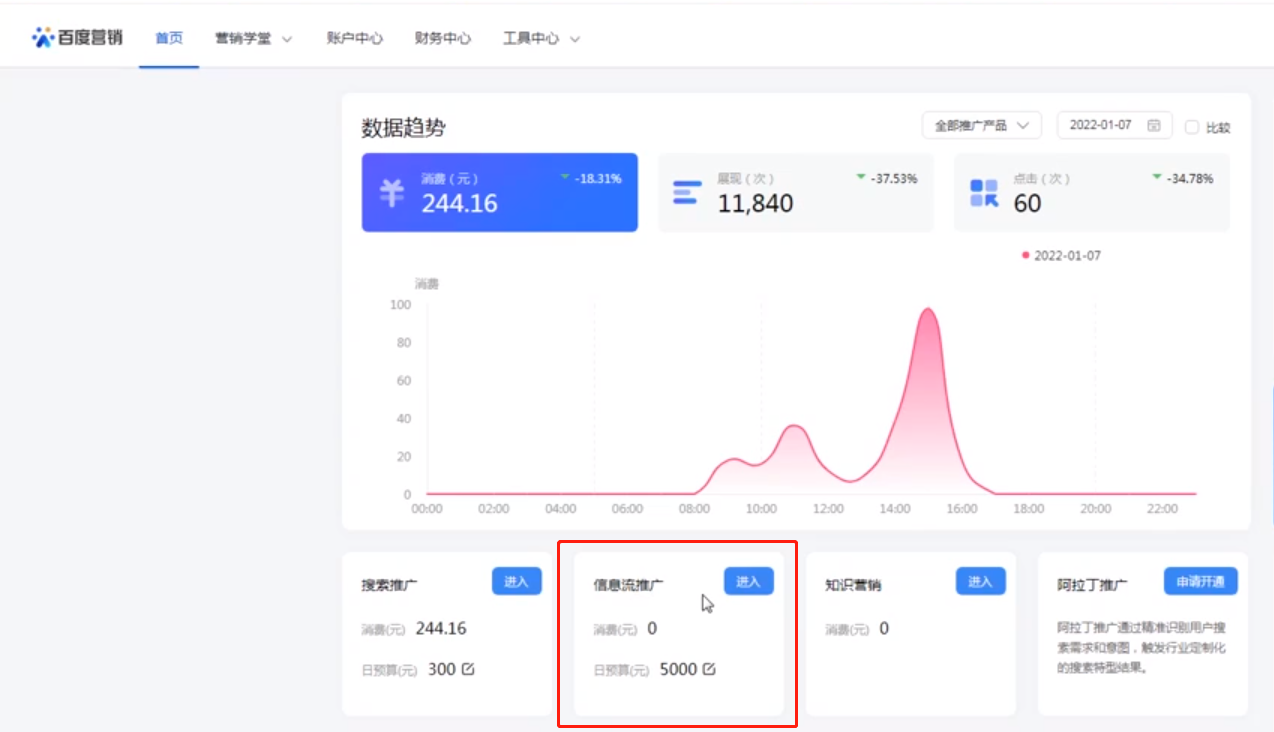Click the -34.78% change indicator
Image resolution: width=1274 pixels, height=732 pixels.
pos(1182,178)
